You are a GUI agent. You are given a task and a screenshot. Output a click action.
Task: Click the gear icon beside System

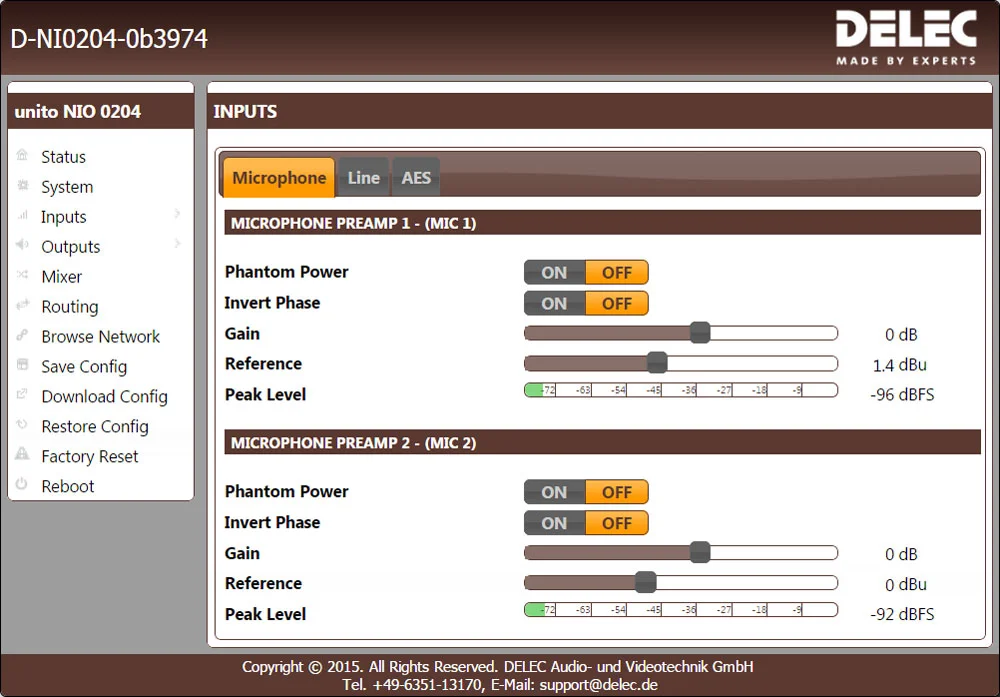[x=22, y=185]
